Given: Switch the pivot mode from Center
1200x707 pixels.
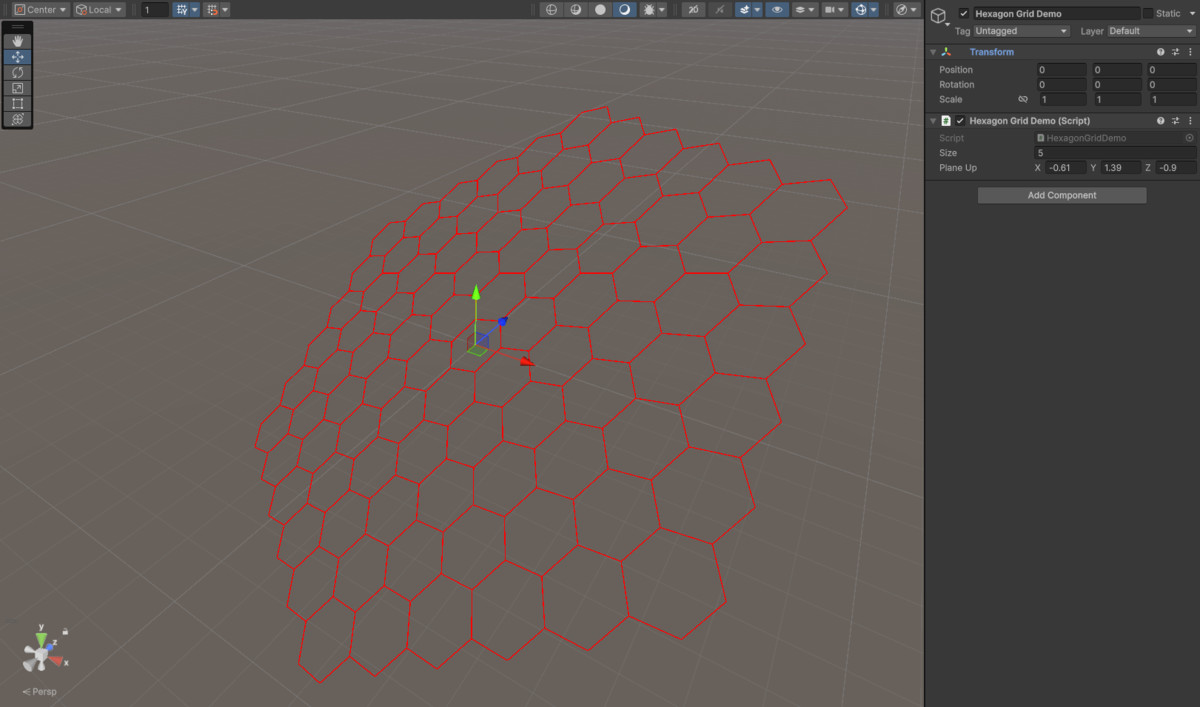Looking at the screenshot, I should pyautogui.click(x=40, y=9).
